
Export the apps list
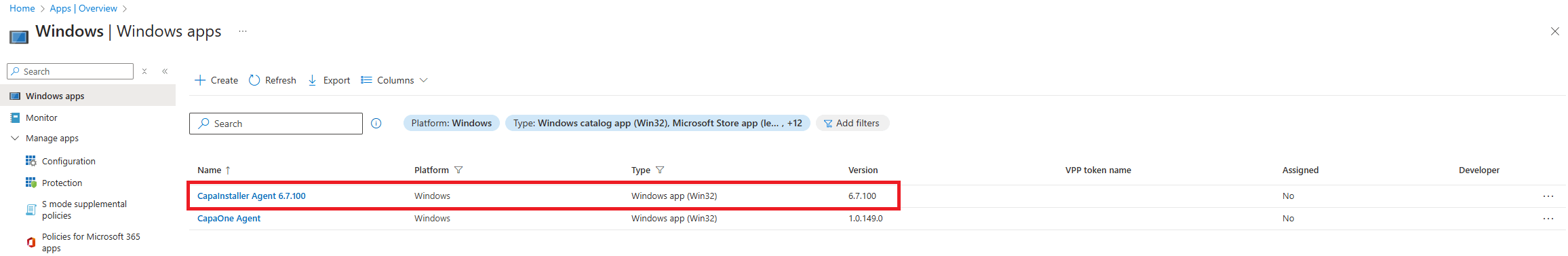coord(329,80)
